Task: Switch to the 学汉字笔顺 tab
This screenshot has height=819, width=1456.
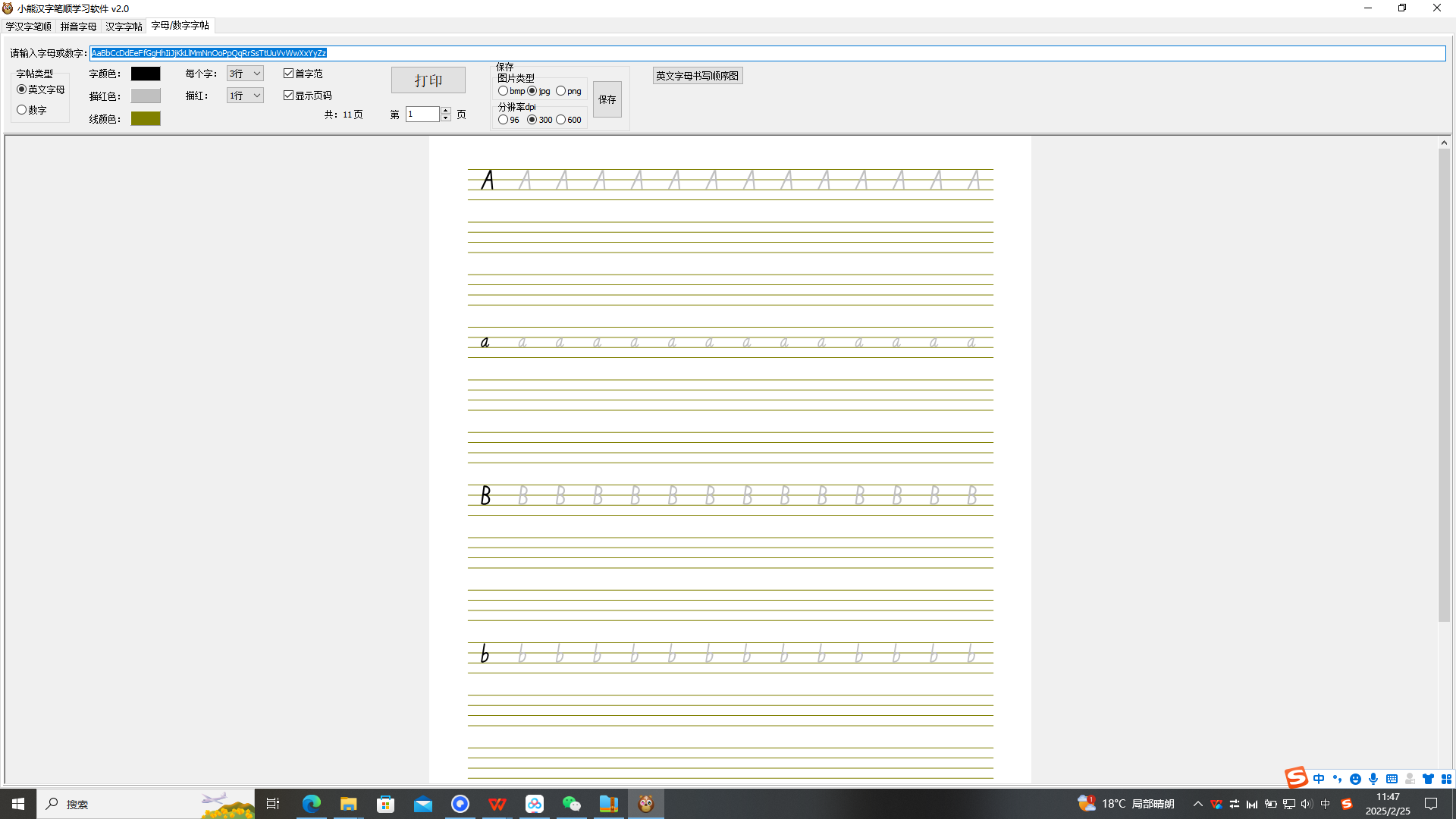Action: (x=29, y=27)
